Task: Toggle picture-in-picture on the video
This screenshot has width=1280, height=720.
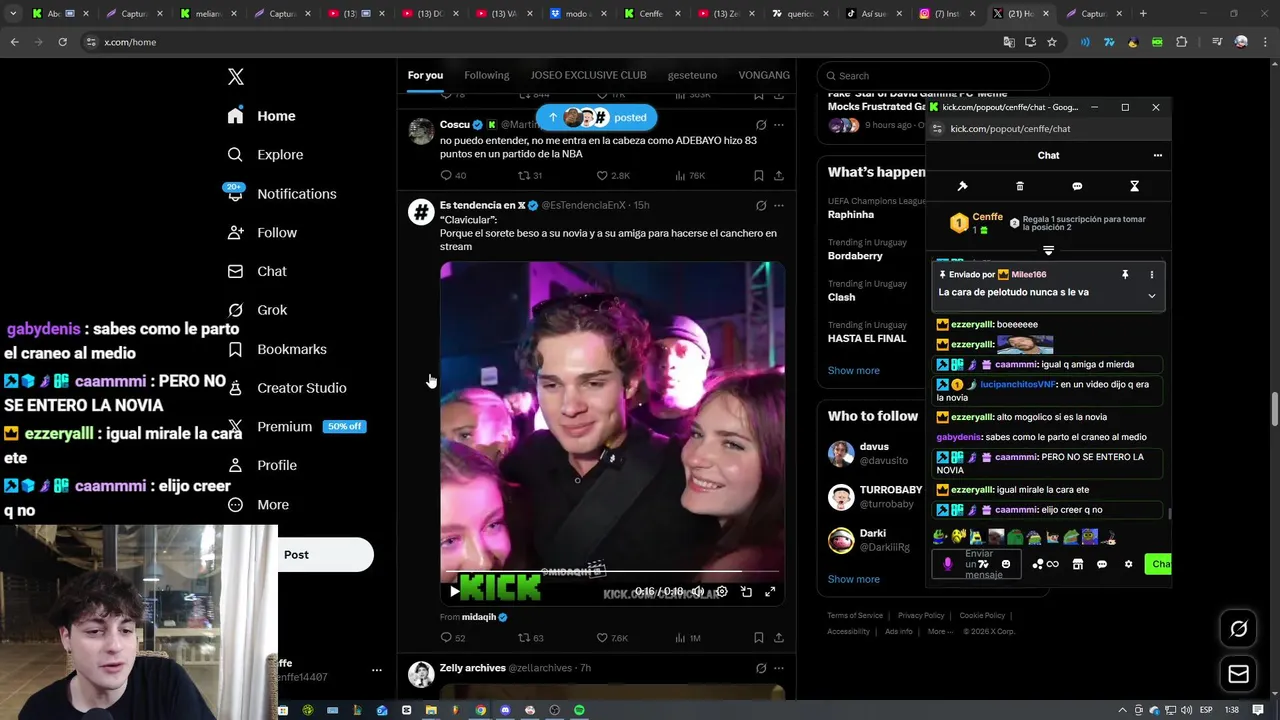Action: (x=746, y=591)
